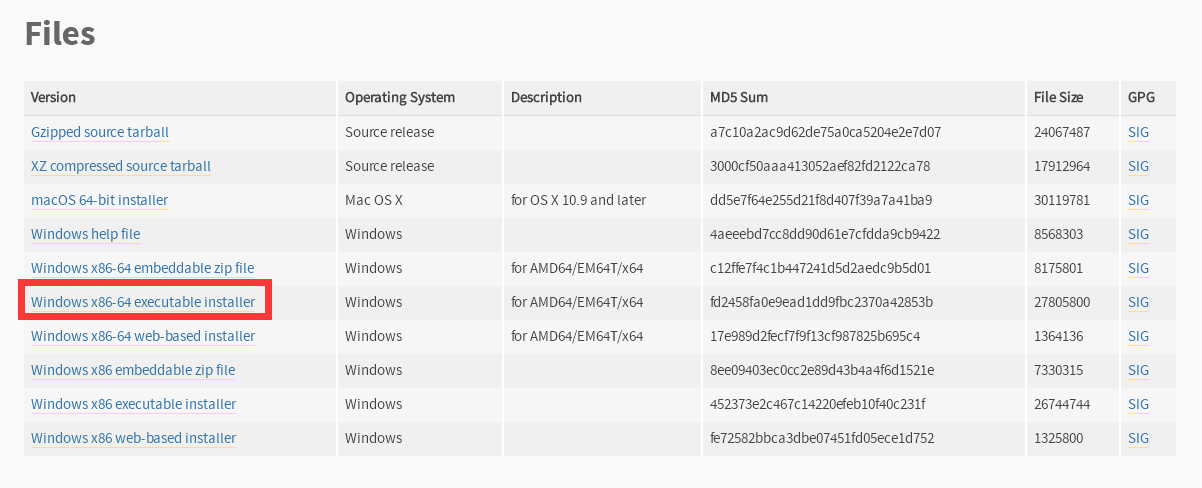Open SIG for Windows x86-64 embeddable zip
1202x488 pixels.
pos(1138,268)
